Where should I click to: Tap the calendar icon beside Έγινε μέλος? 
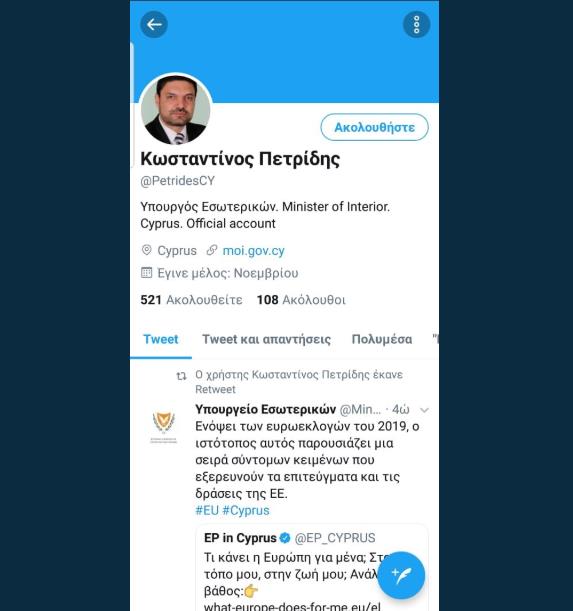pyautogui.click(x=147, y=272)
